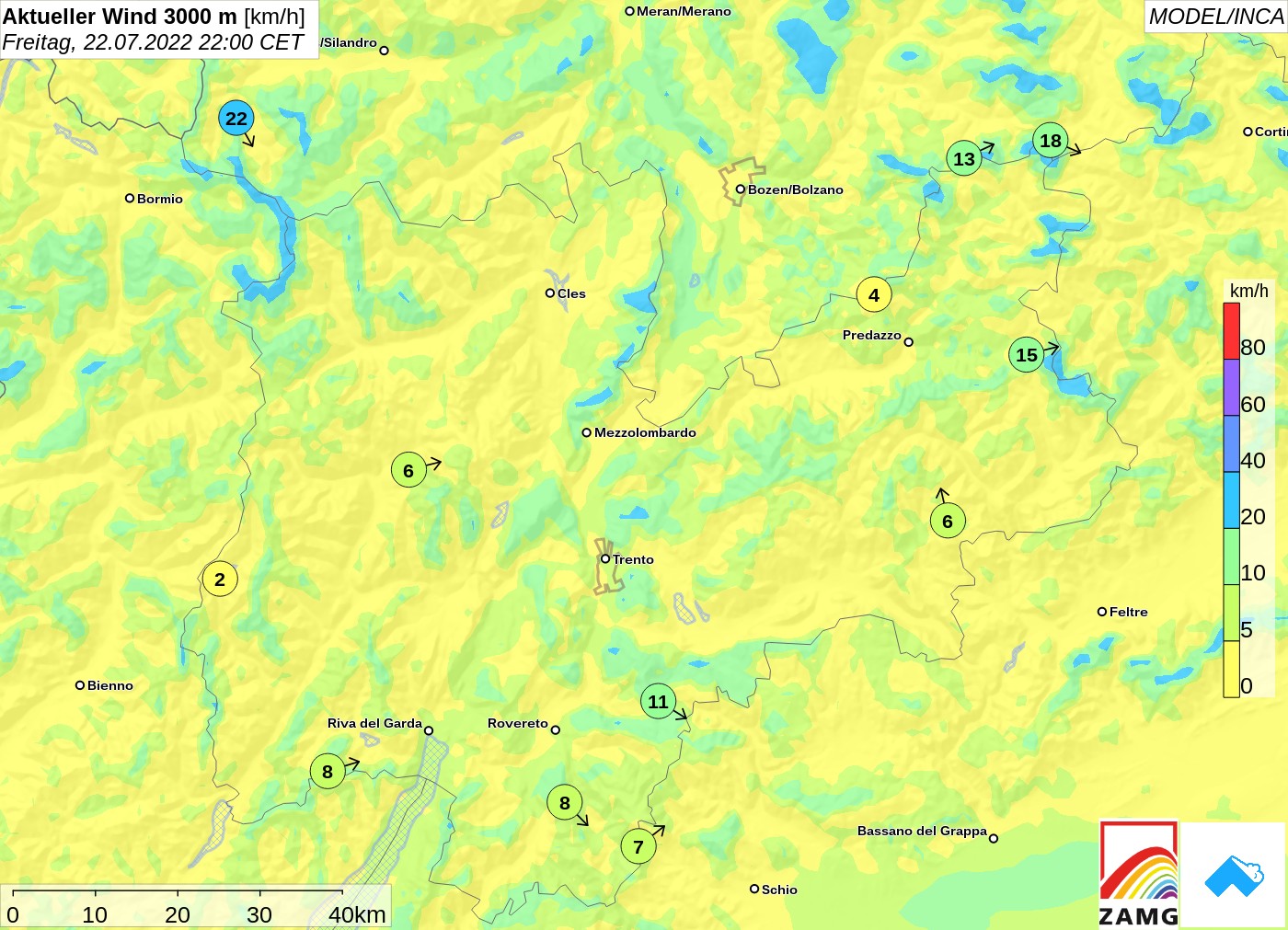The width and height of the screenshot is (1288, 930).
Task: Click the yellow wind marker showing 2
Action: click(220, 580)
